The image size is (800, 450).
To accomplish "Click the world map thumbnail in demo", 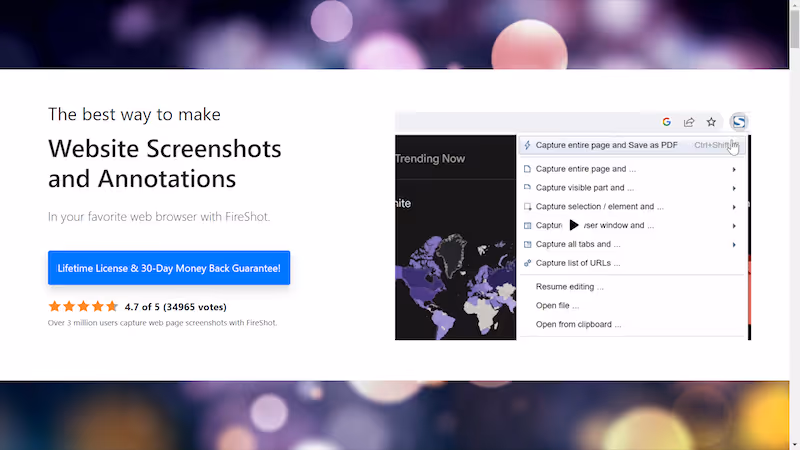I will tap(456, 286).
